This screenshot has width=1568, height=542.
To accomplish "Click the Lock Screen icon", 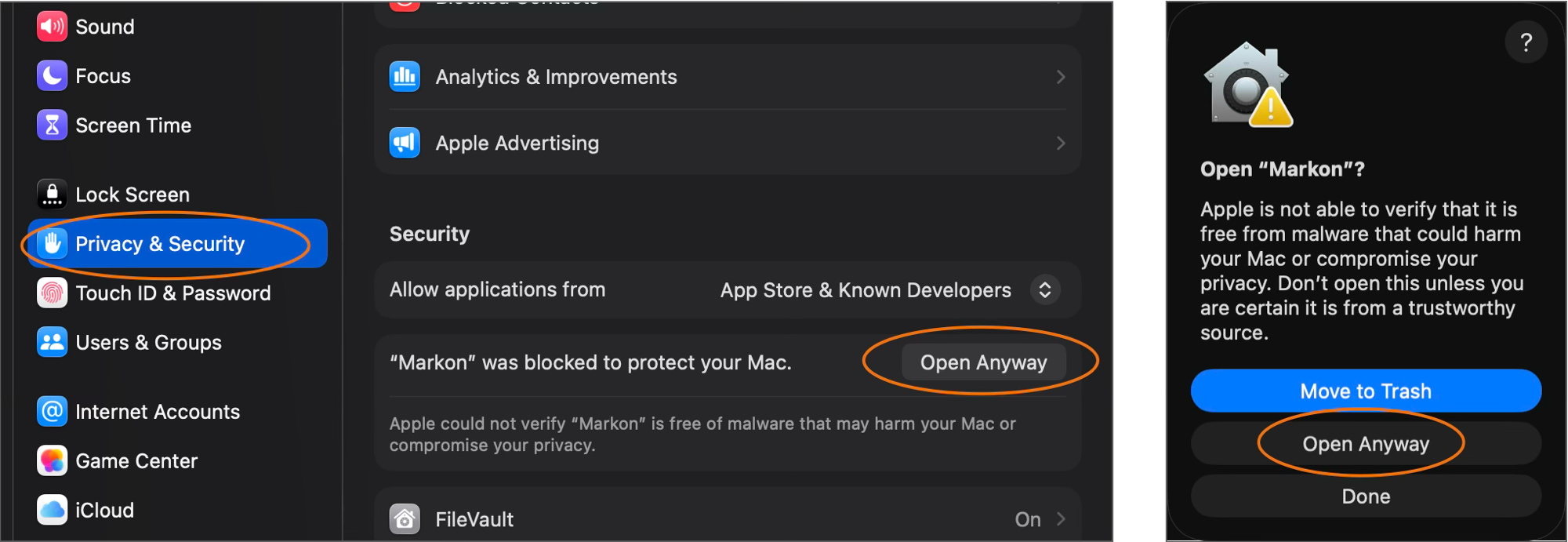I will (x=52, y=195).
